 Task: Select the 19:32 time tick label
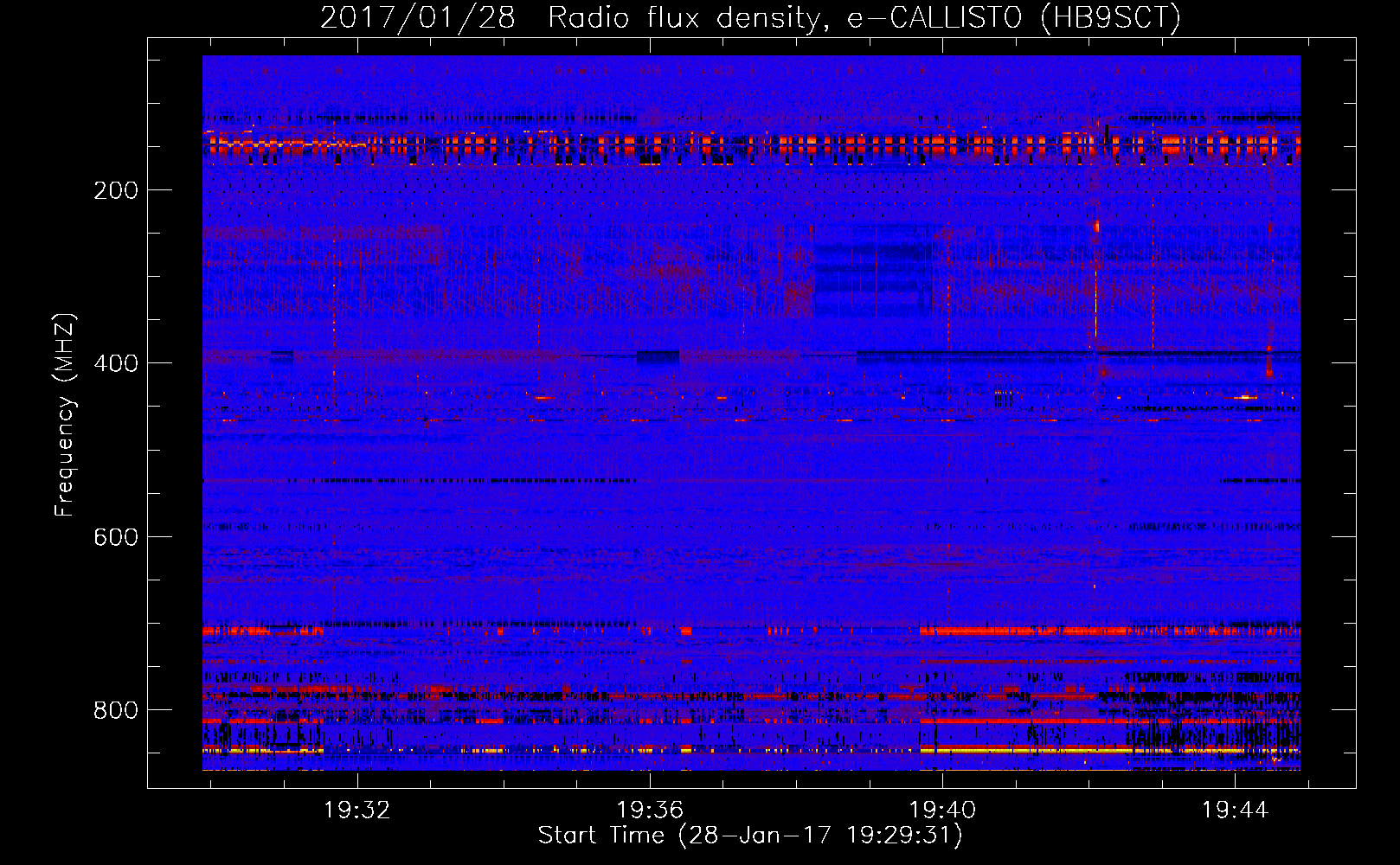click(356, 810)
